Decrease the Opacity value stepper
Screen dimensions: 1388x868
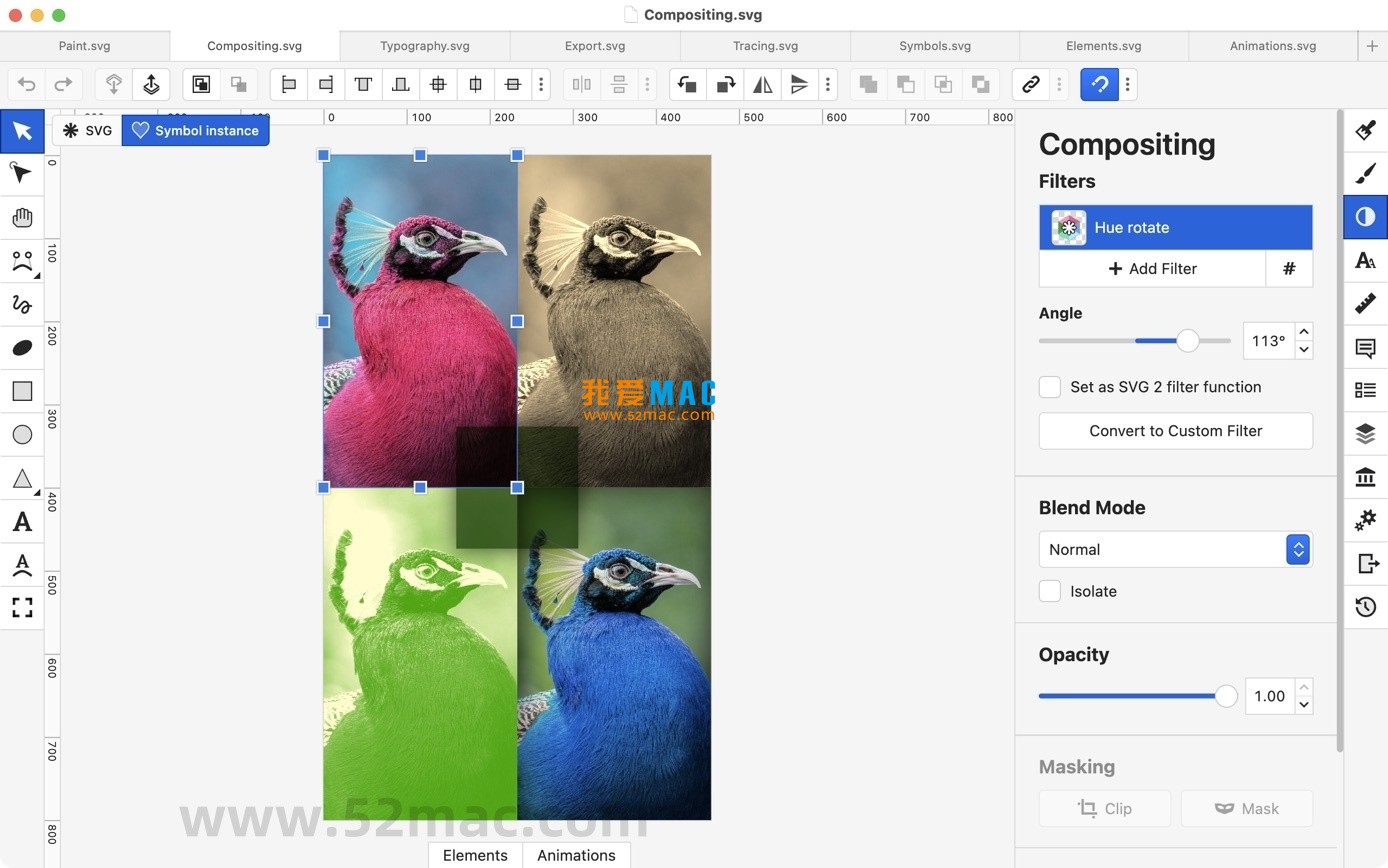(x=1303, y=705)
